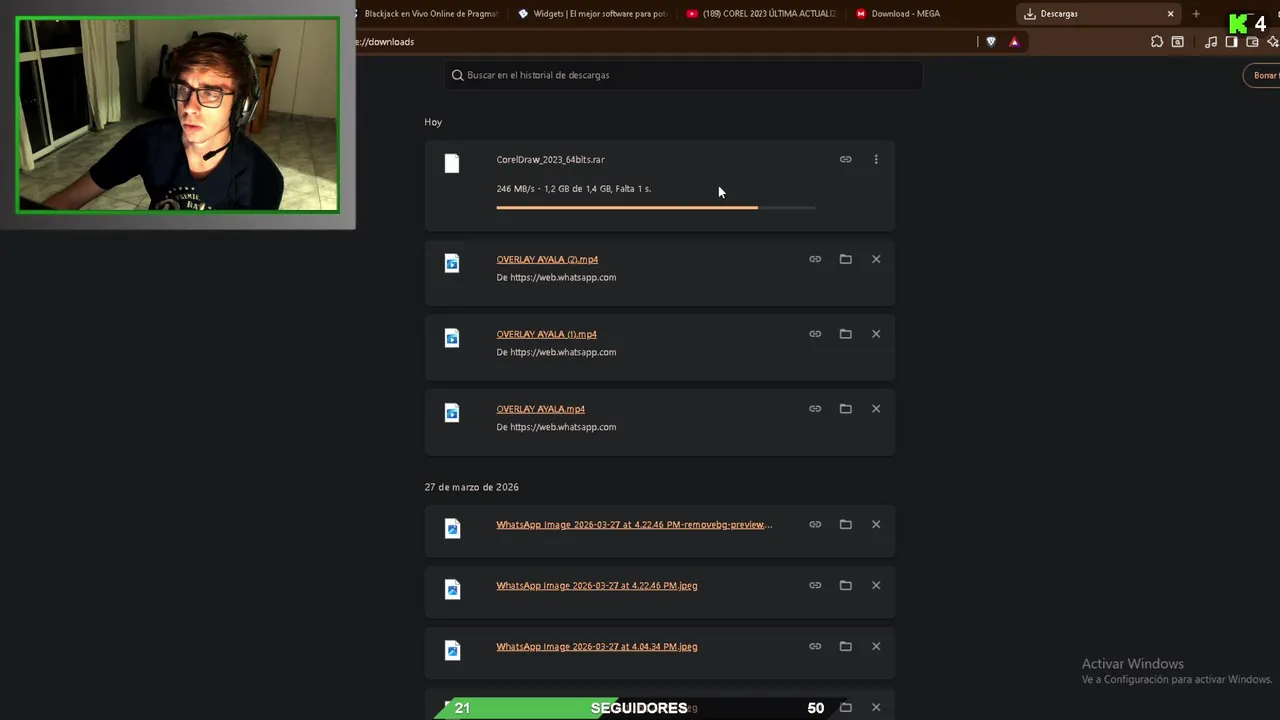The height and width of the screenshot is (720, 1280).
Task: Open the OVERLAY AYALA (2).mp4 file link
Action: point(547,259)
